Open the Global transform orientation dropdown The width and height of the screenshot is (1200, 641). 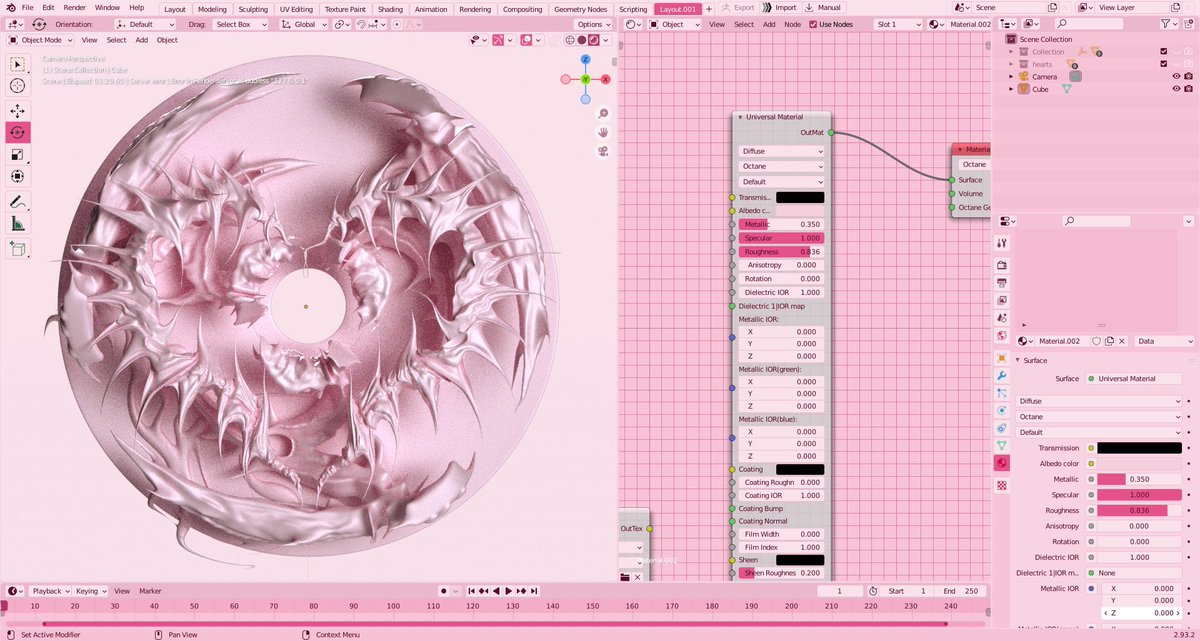[x=304, y=24]
